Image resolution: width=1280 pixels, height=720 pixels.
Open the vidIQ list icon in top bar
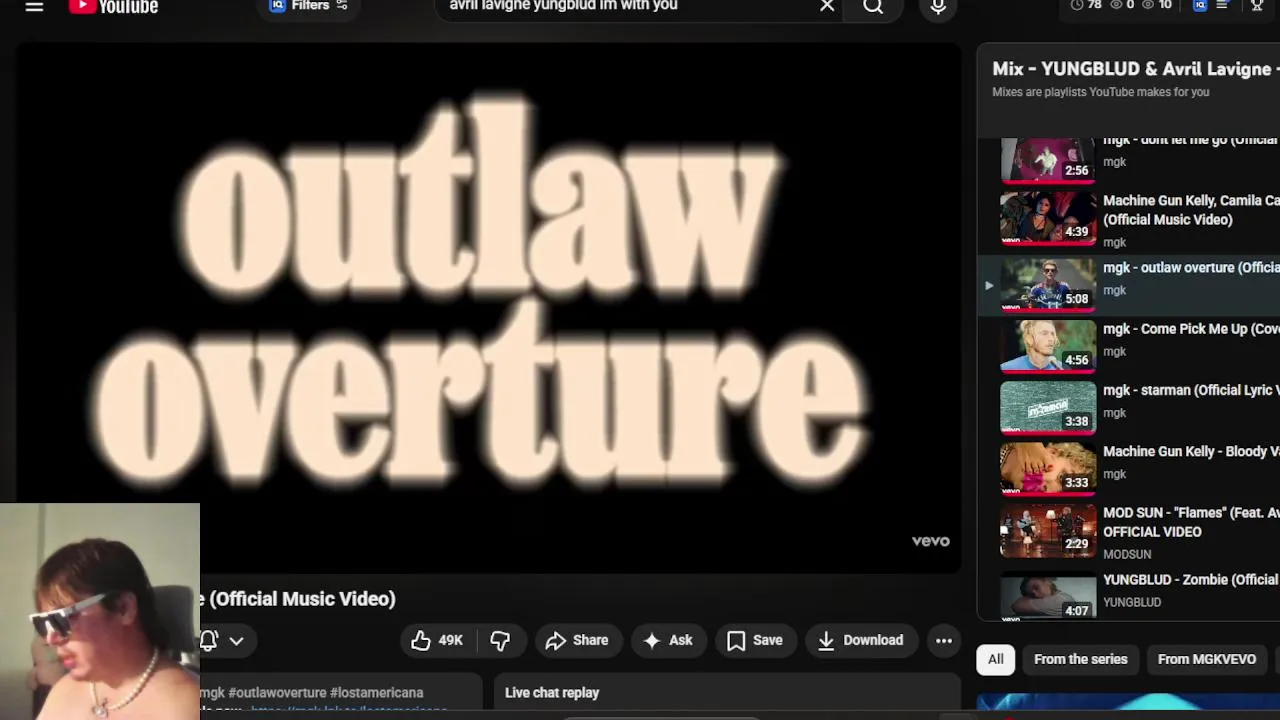pos(1221,6)
